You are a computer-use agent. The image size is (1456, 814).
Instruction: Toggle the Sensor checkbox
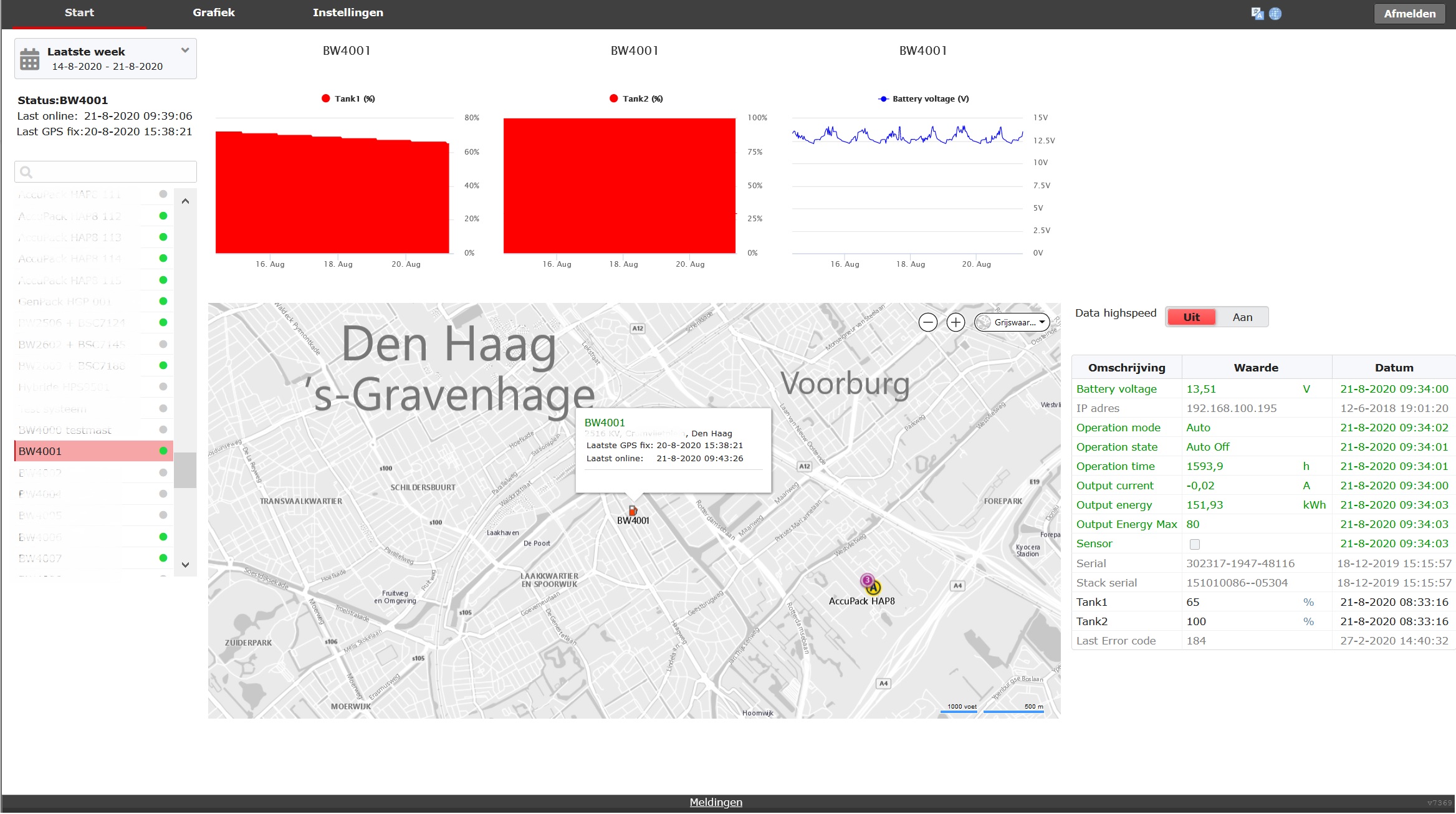coord(1194,544)
